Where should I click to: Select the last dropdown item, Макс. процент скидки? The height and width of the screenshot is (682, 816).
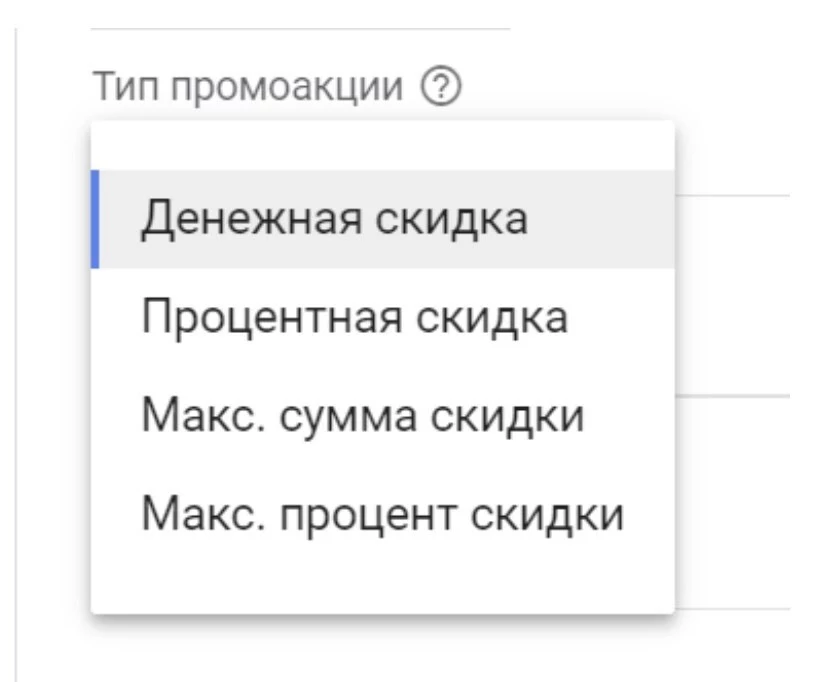click(x=382, y=515)
